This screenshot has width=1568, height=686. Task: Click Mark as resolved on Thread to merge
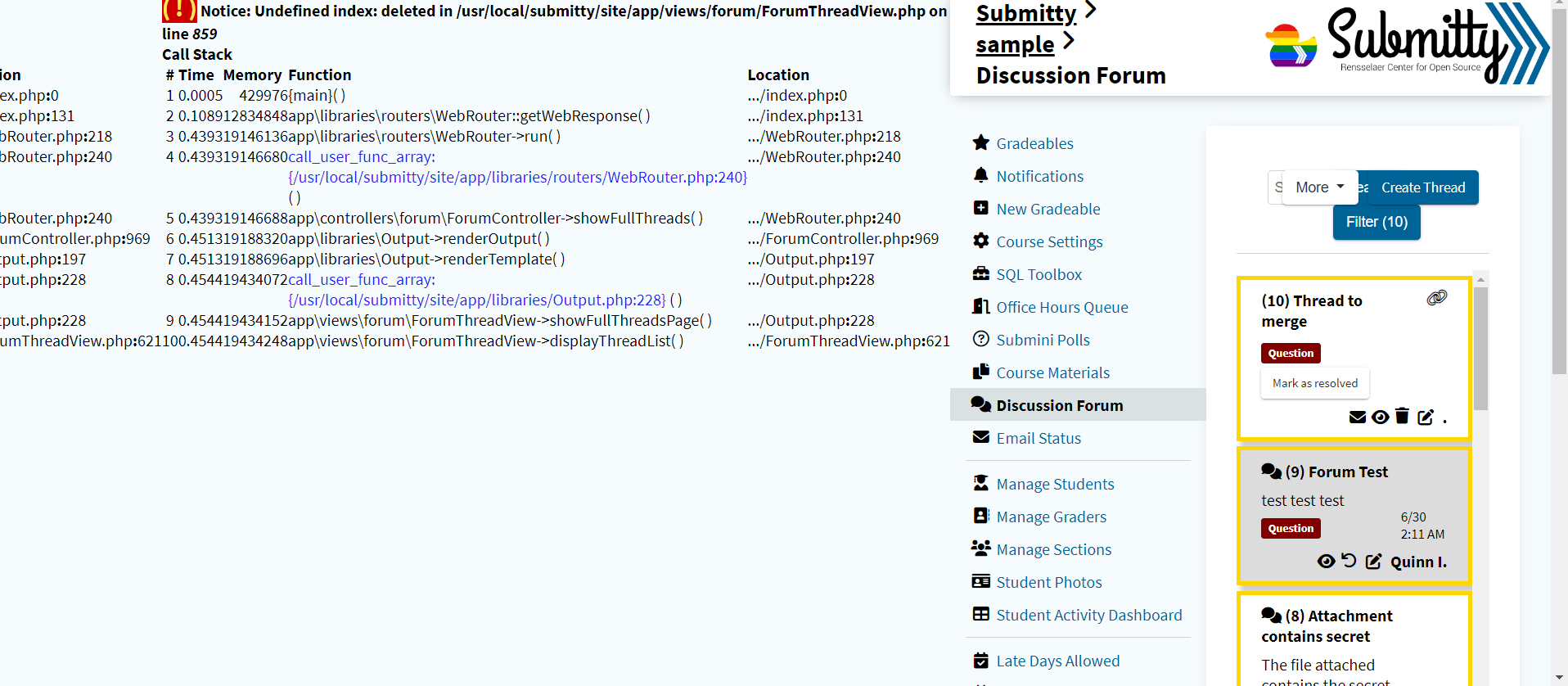(1314, 383)
